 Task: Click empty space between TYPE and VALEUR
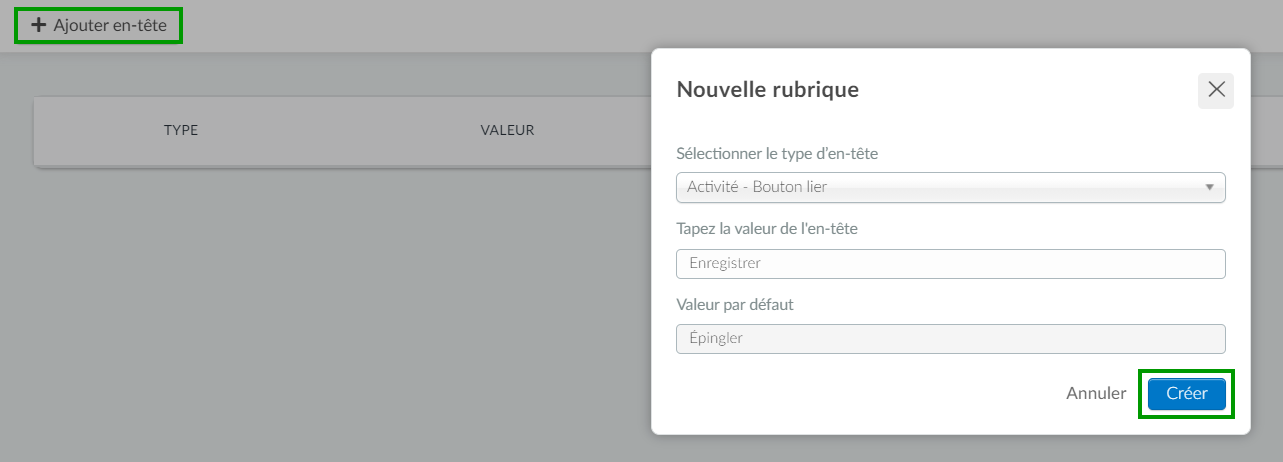[340, 130]
